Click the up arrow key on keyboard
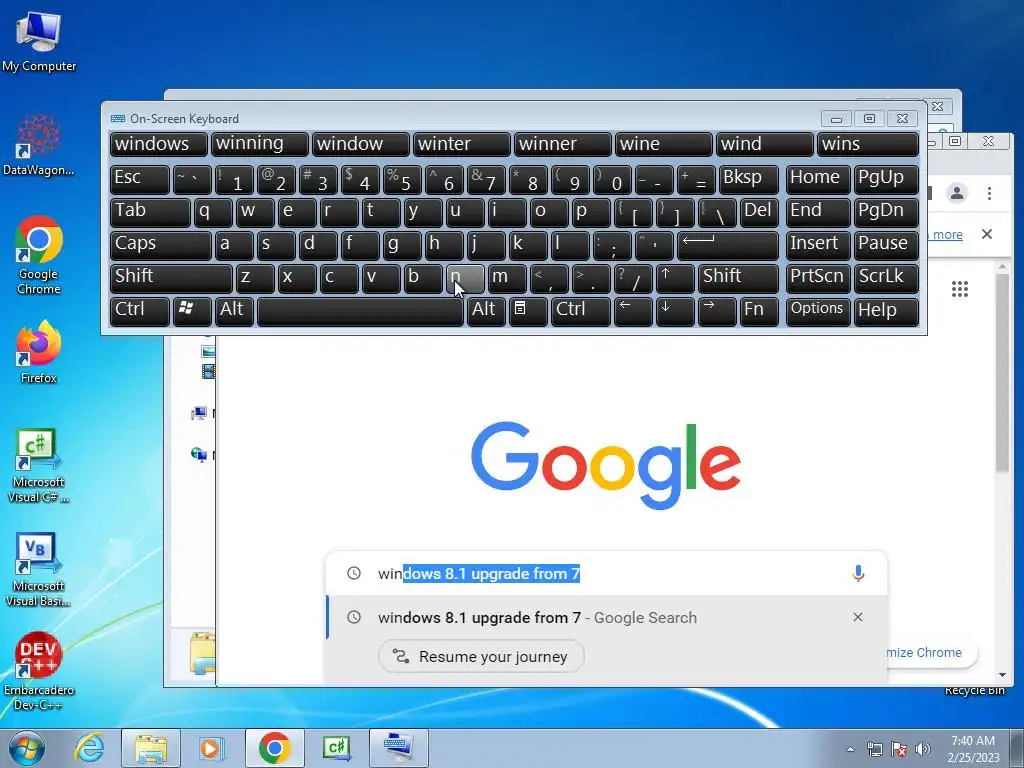1024x768 pixels. [x=675, y=278]
